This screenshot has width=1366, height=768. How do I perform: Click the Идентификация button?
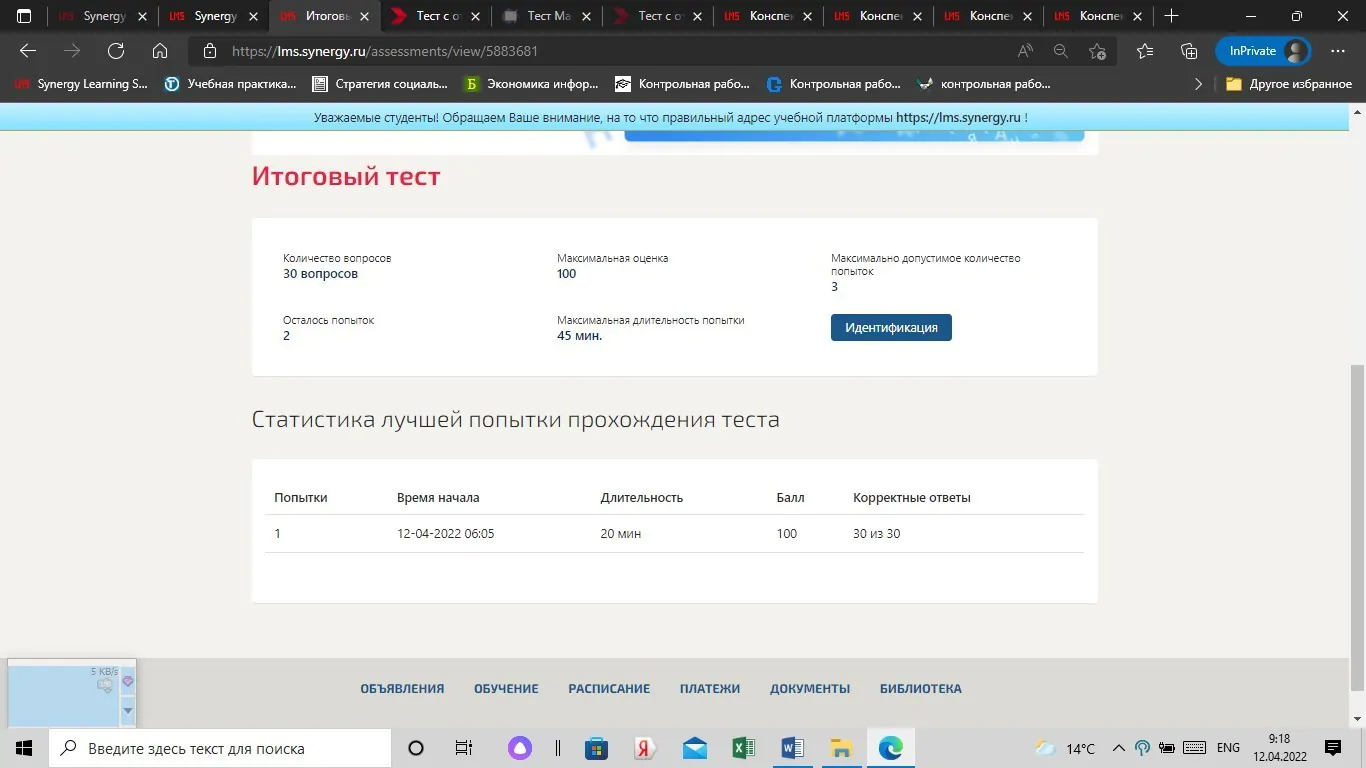pyautogui.click(x=891, y=327)
